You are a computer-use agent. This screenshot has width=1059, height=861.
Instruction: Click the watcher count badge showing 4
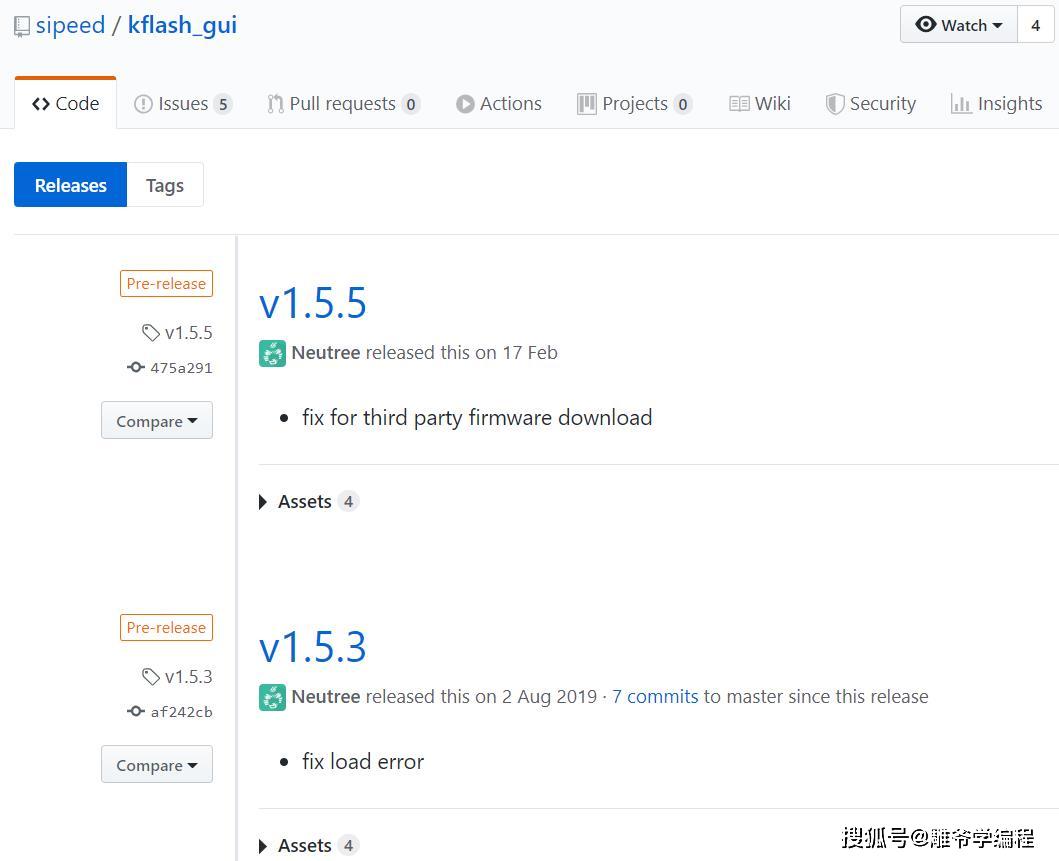(x=1035, y=25)
